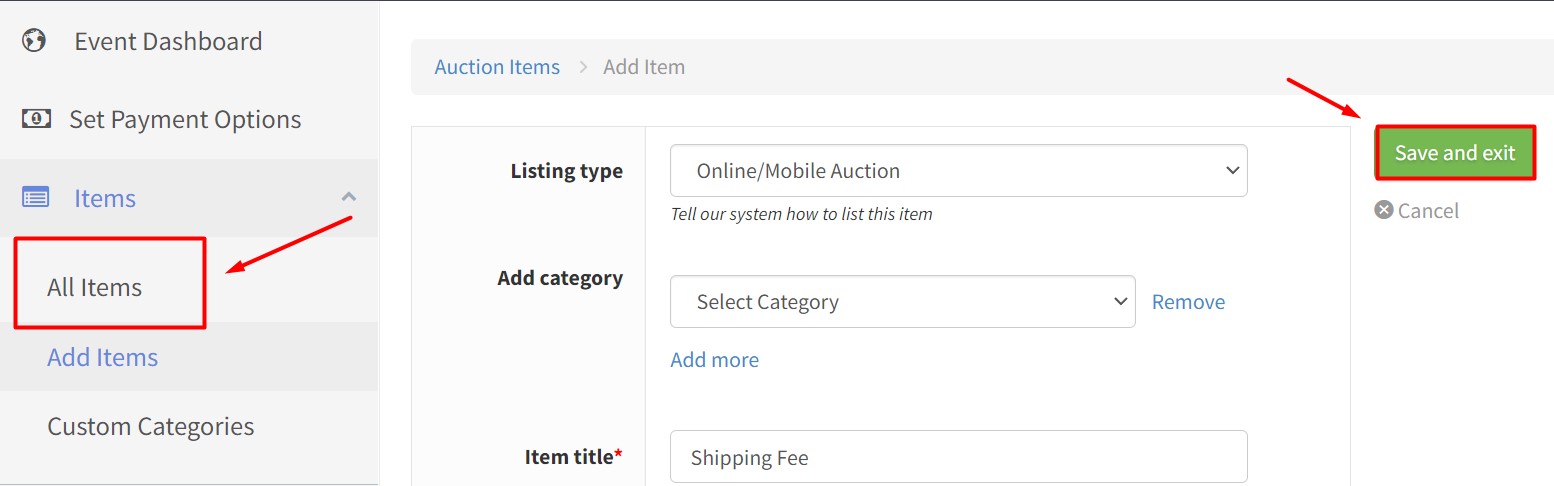Remove the category using the Remove link
Viewport: 1554px width, 486px height.
pos(1188,302)
